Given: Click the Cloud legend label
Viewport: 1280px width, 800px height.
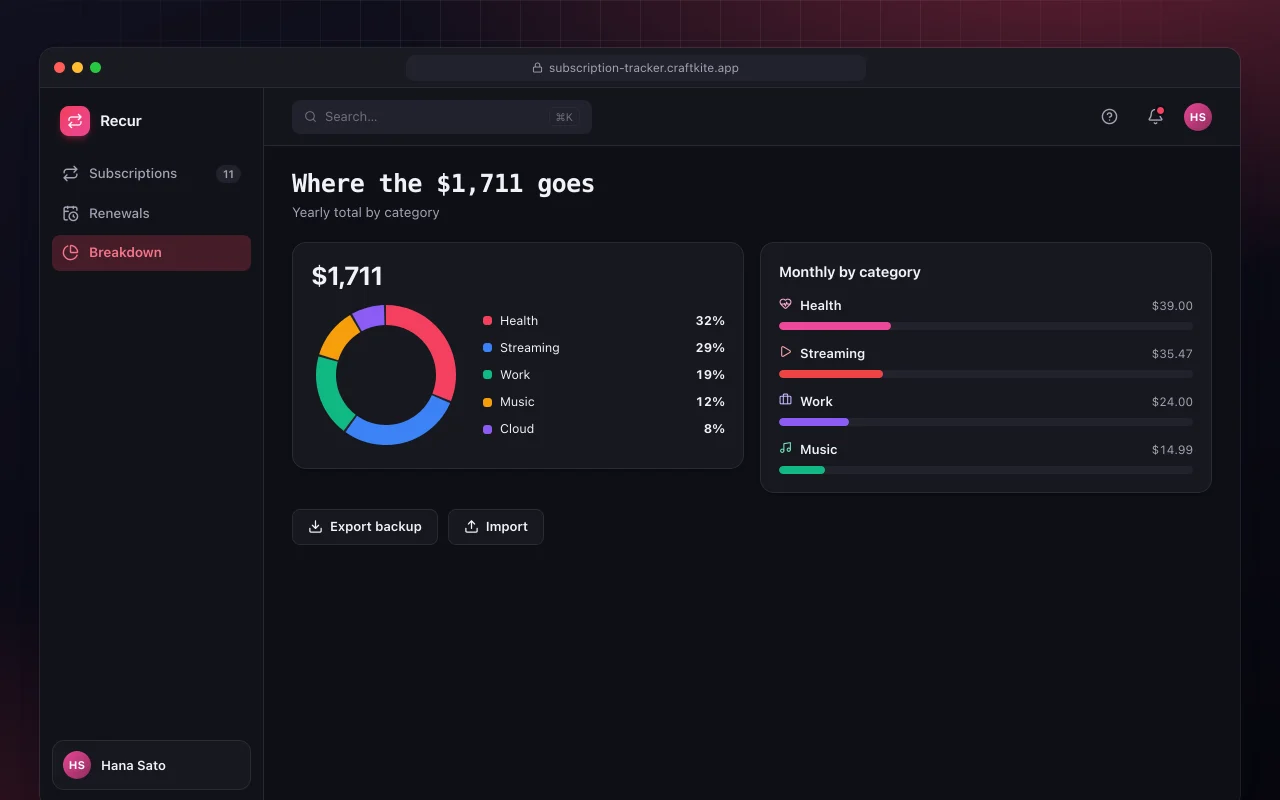Looking at the screenshot, I should pos(517,429).
